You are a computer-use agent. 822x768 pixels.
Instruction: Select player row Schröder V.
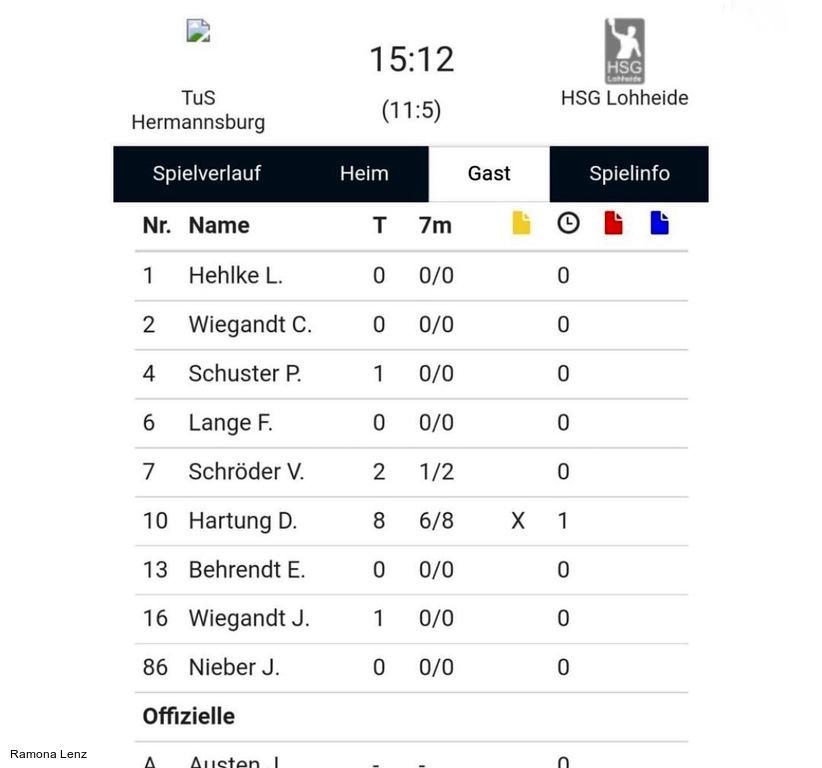pos(412,472)
